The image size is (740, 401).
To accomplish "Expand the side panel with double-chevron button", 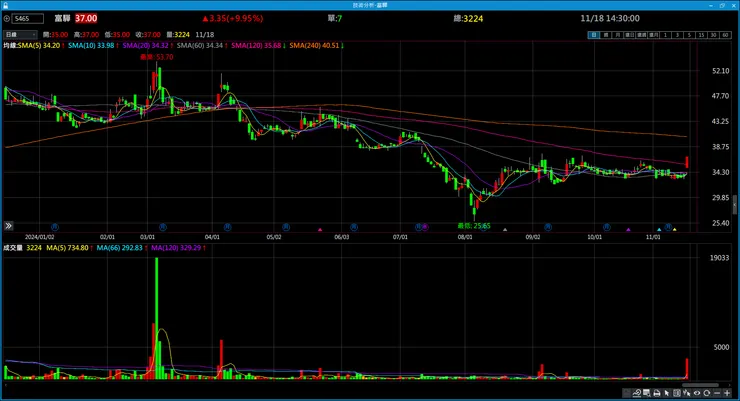I will [x=8, y=226].
